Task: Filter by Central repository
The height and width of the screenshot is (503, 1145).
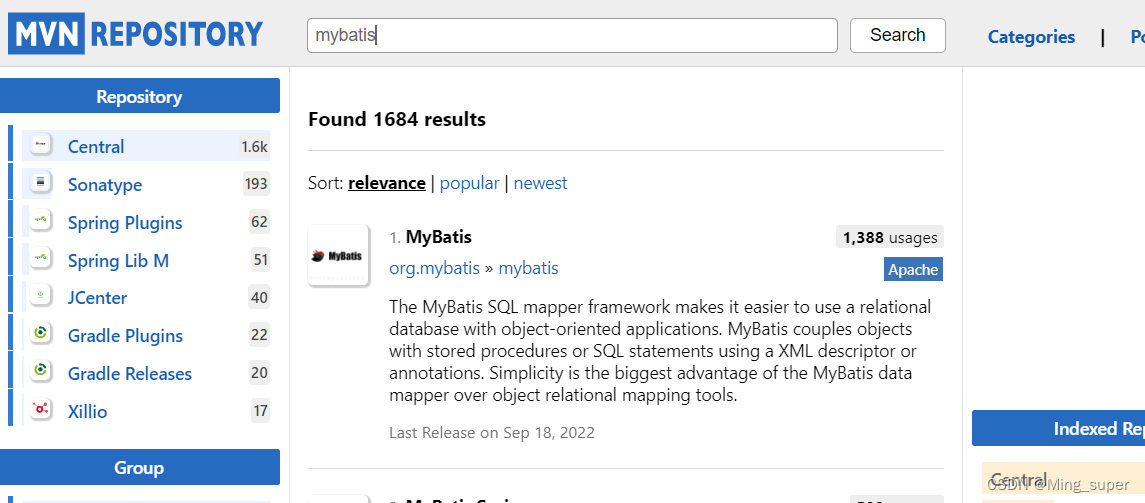Action: tap(96, 147)
